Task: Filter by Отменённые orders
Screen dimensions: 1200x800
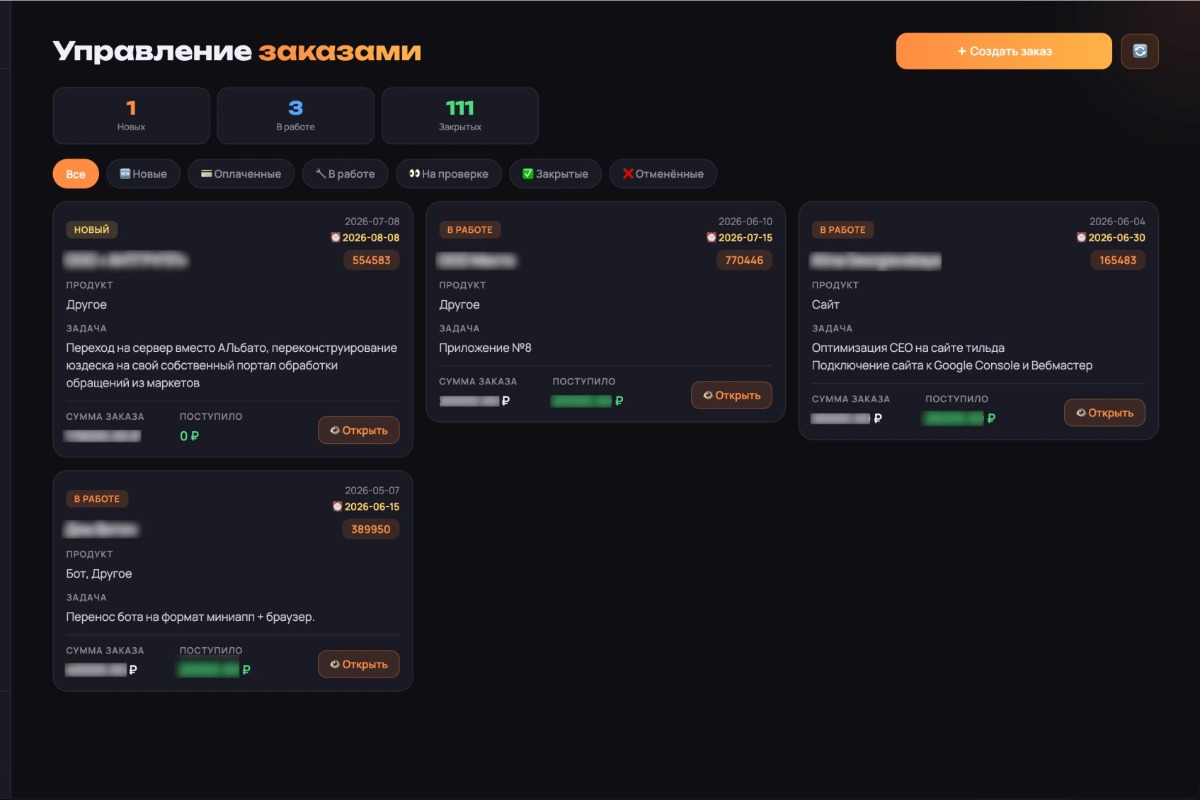Action: click(x=663, y=174)
